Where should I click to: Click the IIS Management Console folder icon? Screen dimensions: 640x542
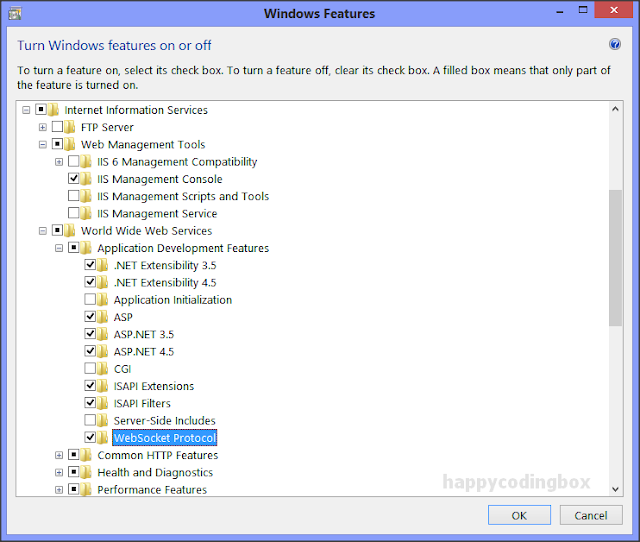[x=86, y=179]
